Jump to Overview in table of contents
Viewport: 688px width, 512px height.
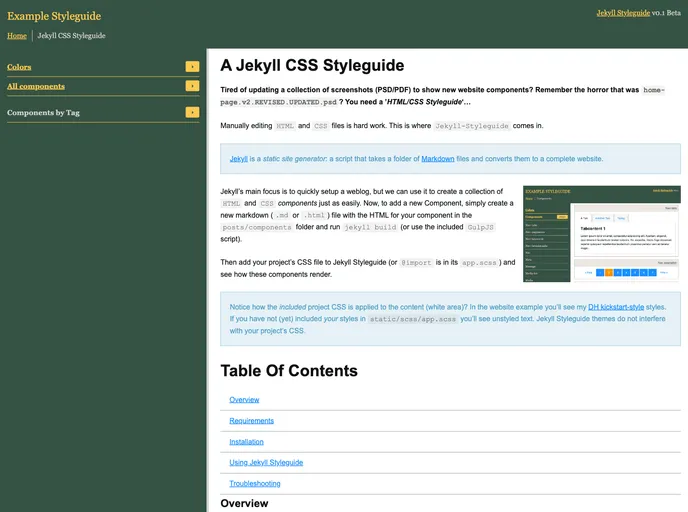pos(244,400)
